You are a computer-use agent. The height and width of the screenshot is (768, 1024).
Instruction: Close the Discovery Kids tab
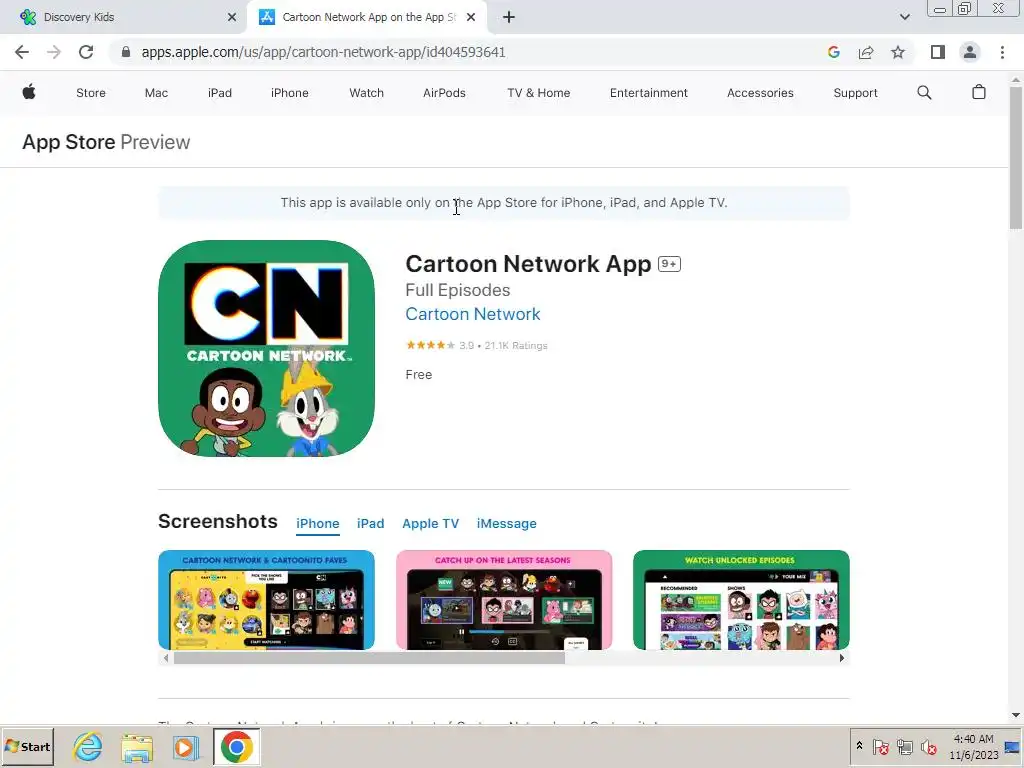(232, 17)
